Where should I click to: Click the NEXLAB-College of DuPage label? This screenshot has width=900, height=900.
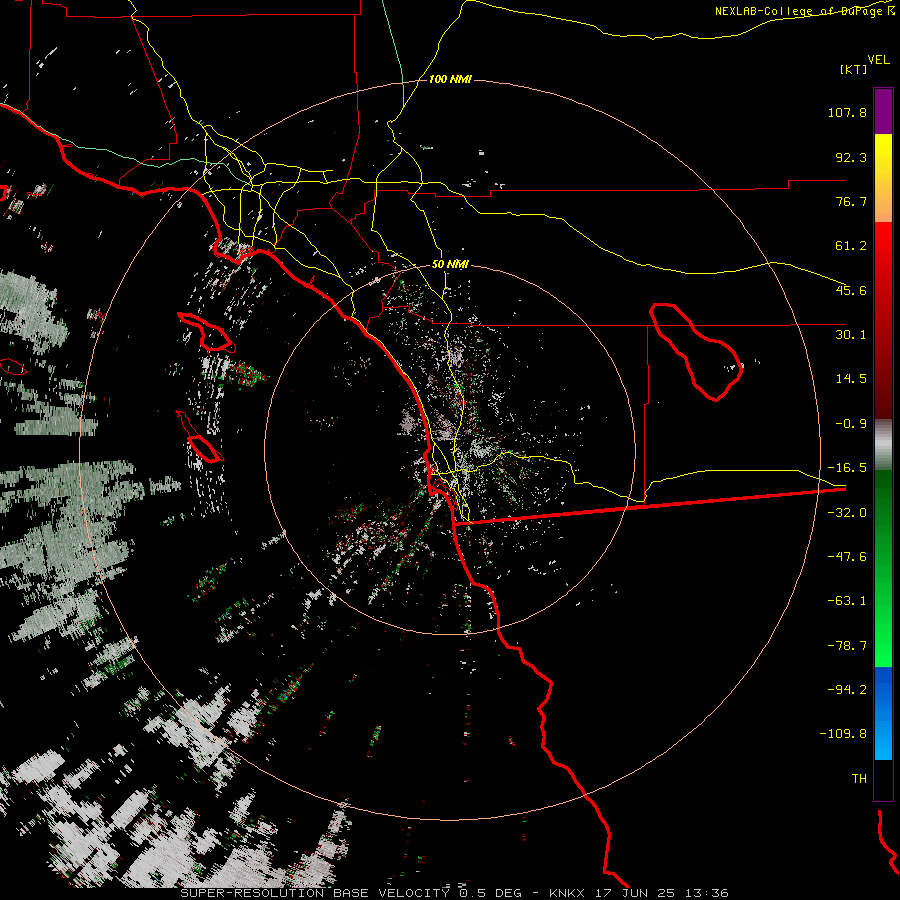coord(798,11)
